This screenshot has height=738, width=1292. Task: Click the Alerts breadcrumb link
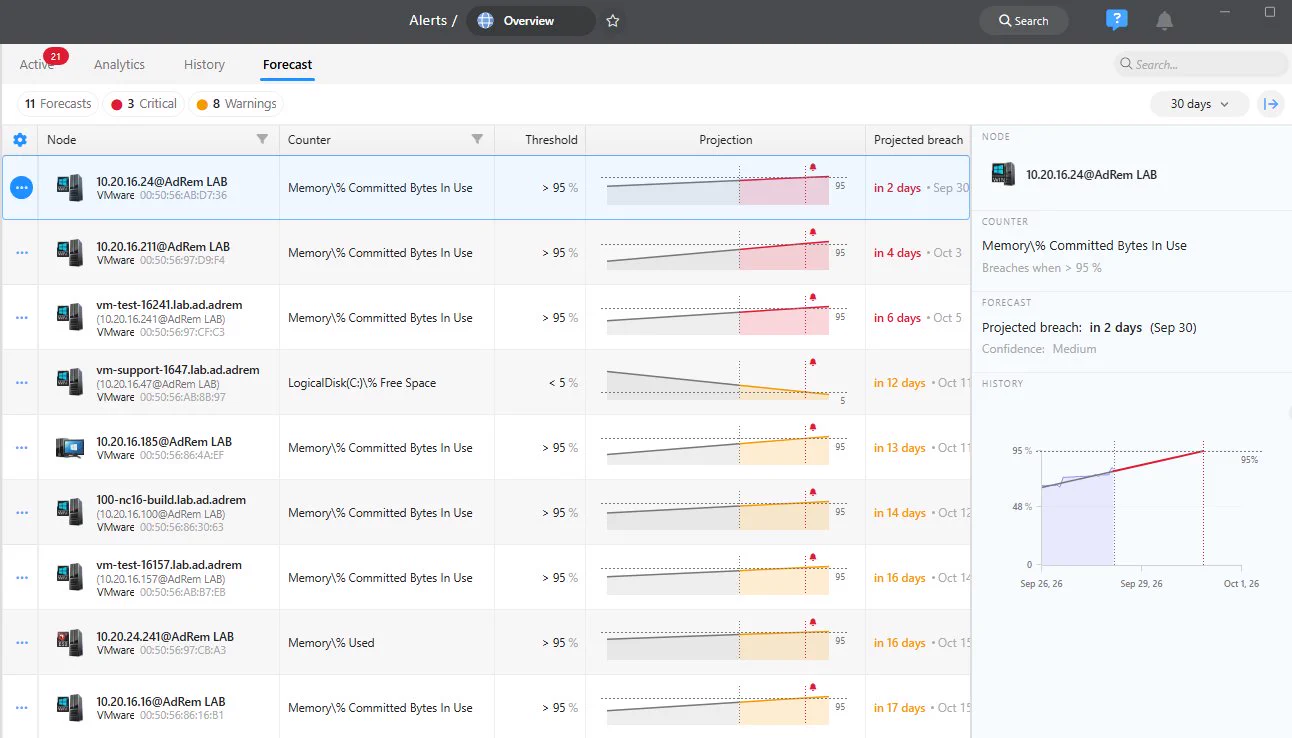pos(428,21)
